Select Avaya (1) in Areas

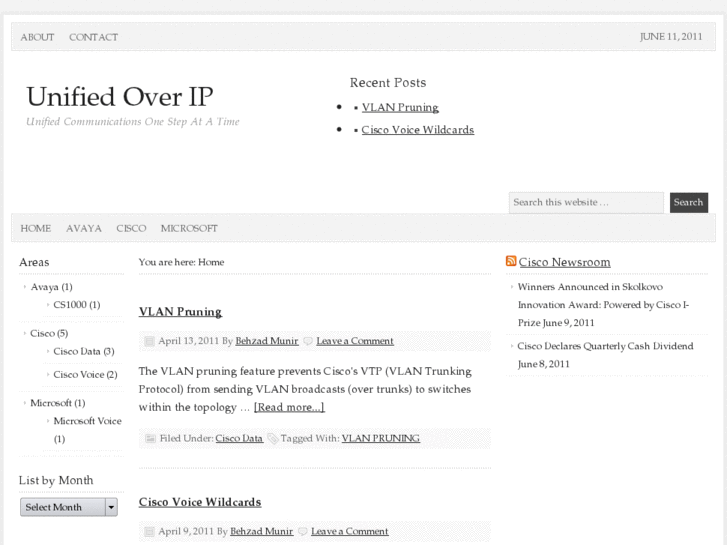(x=51, y=287)
